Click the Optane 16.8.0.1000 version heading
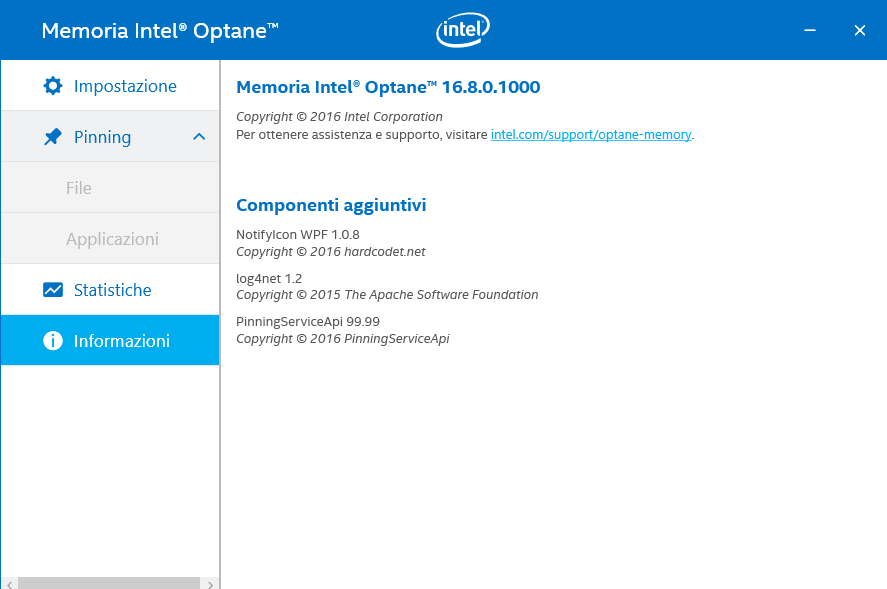887x589 pixels. tap(388, 87)
